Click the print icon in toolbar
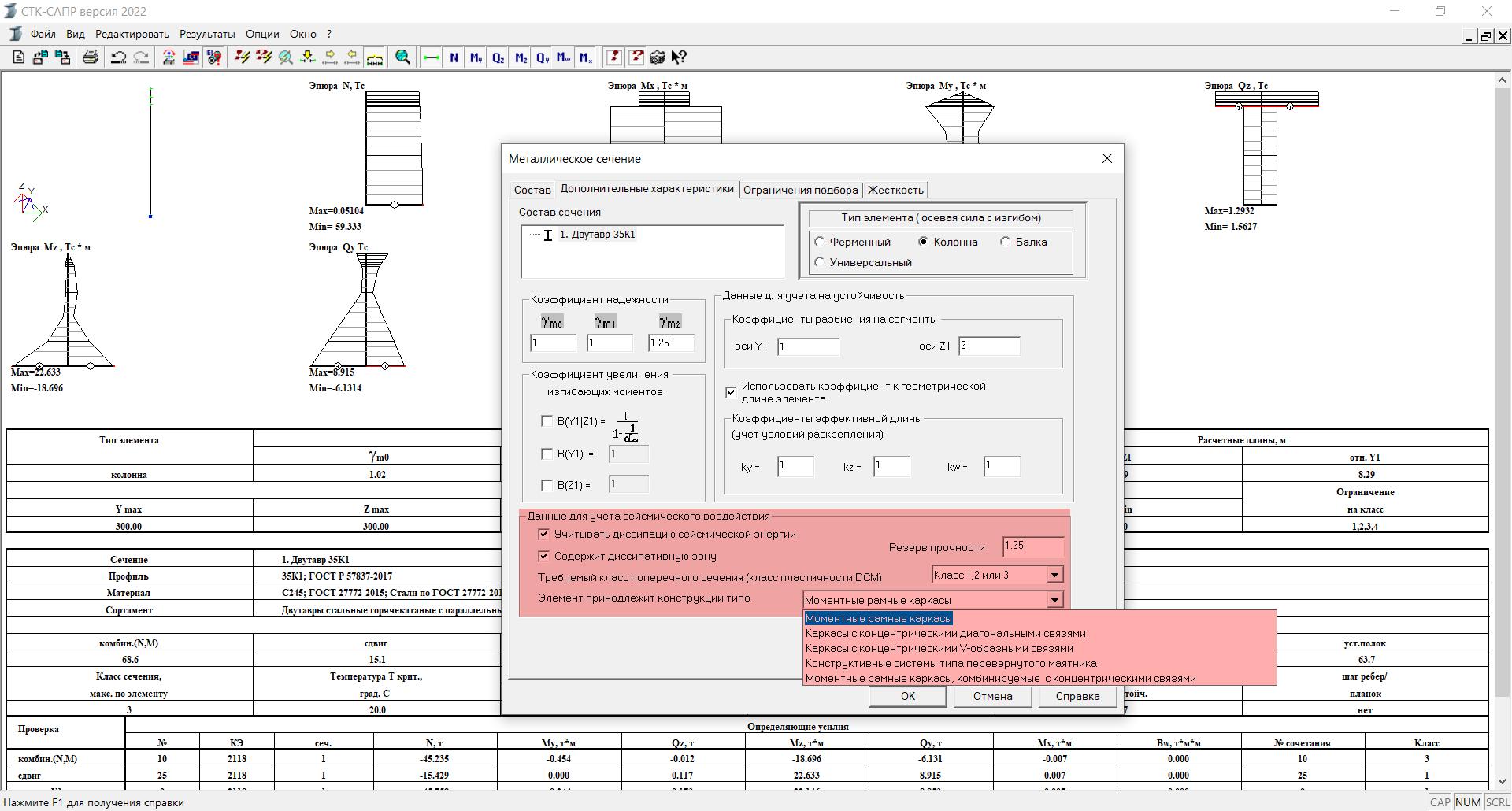The image size is (1512, 811). point(91,57)
